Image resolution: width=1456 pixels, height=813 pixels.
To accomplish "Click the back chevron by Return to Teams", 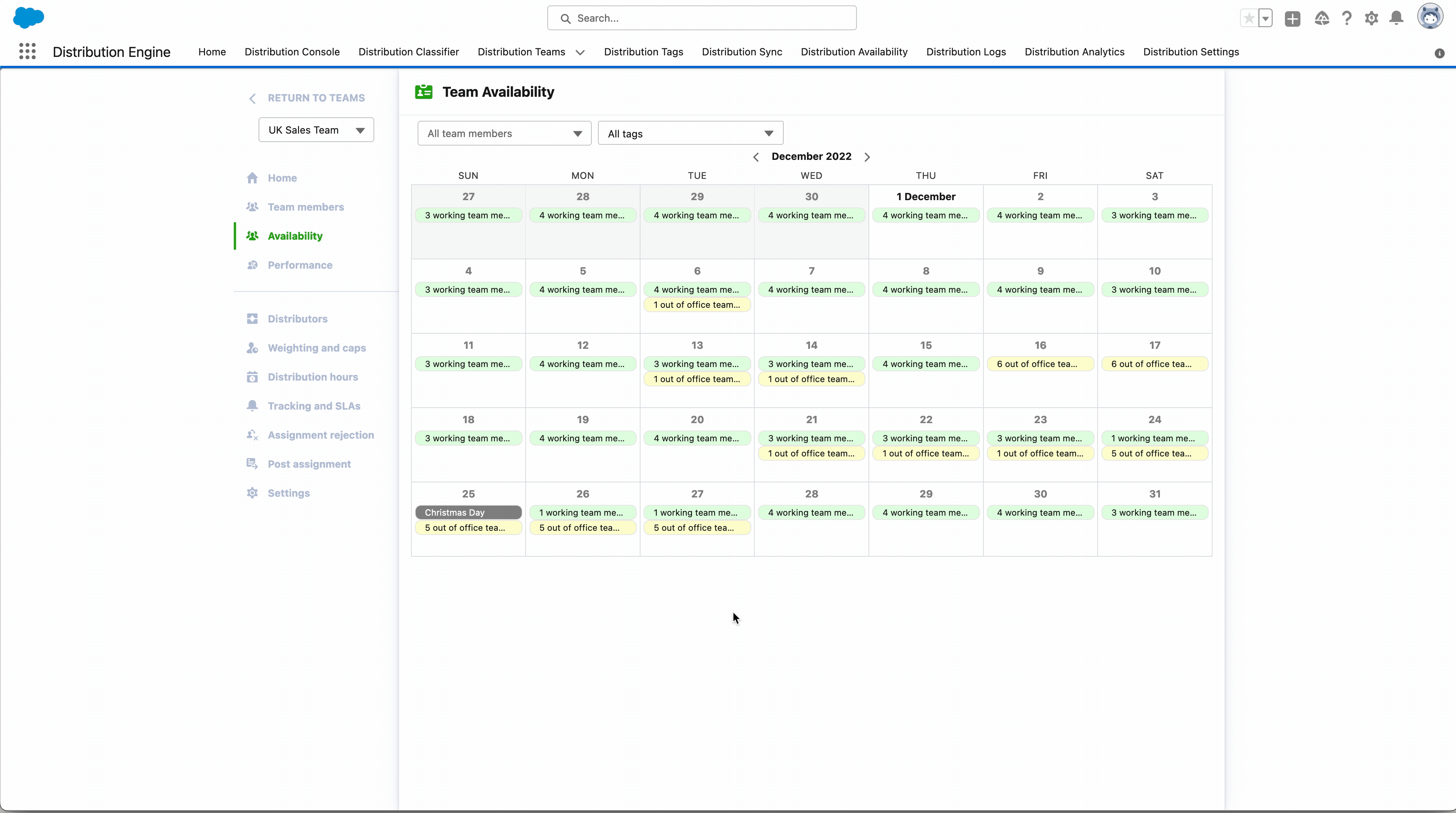I will (x=252, y=98).
